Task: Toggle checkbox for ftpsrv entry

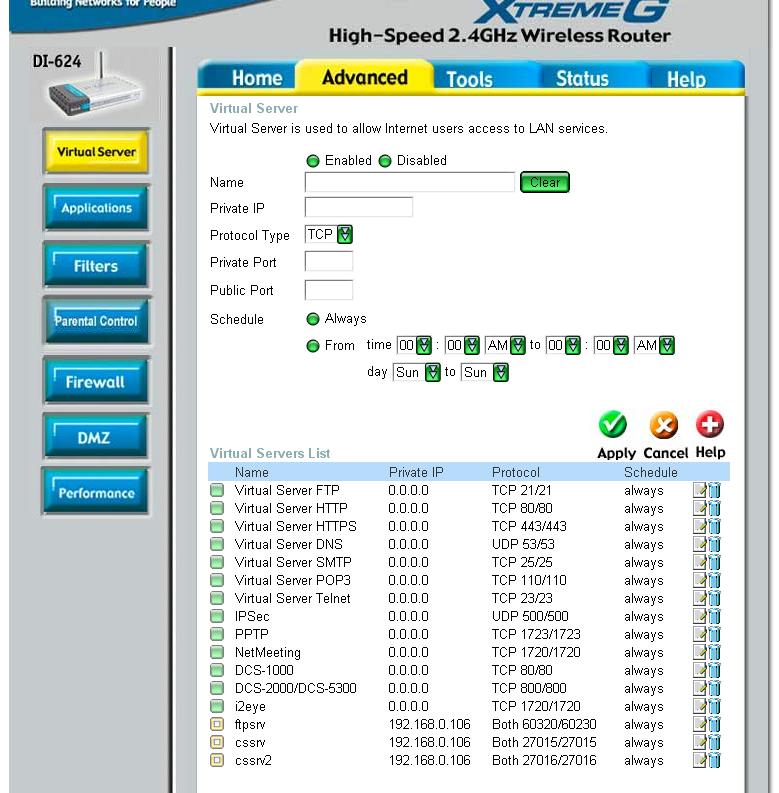Action: pyautogui.click(x=217, y=724)
